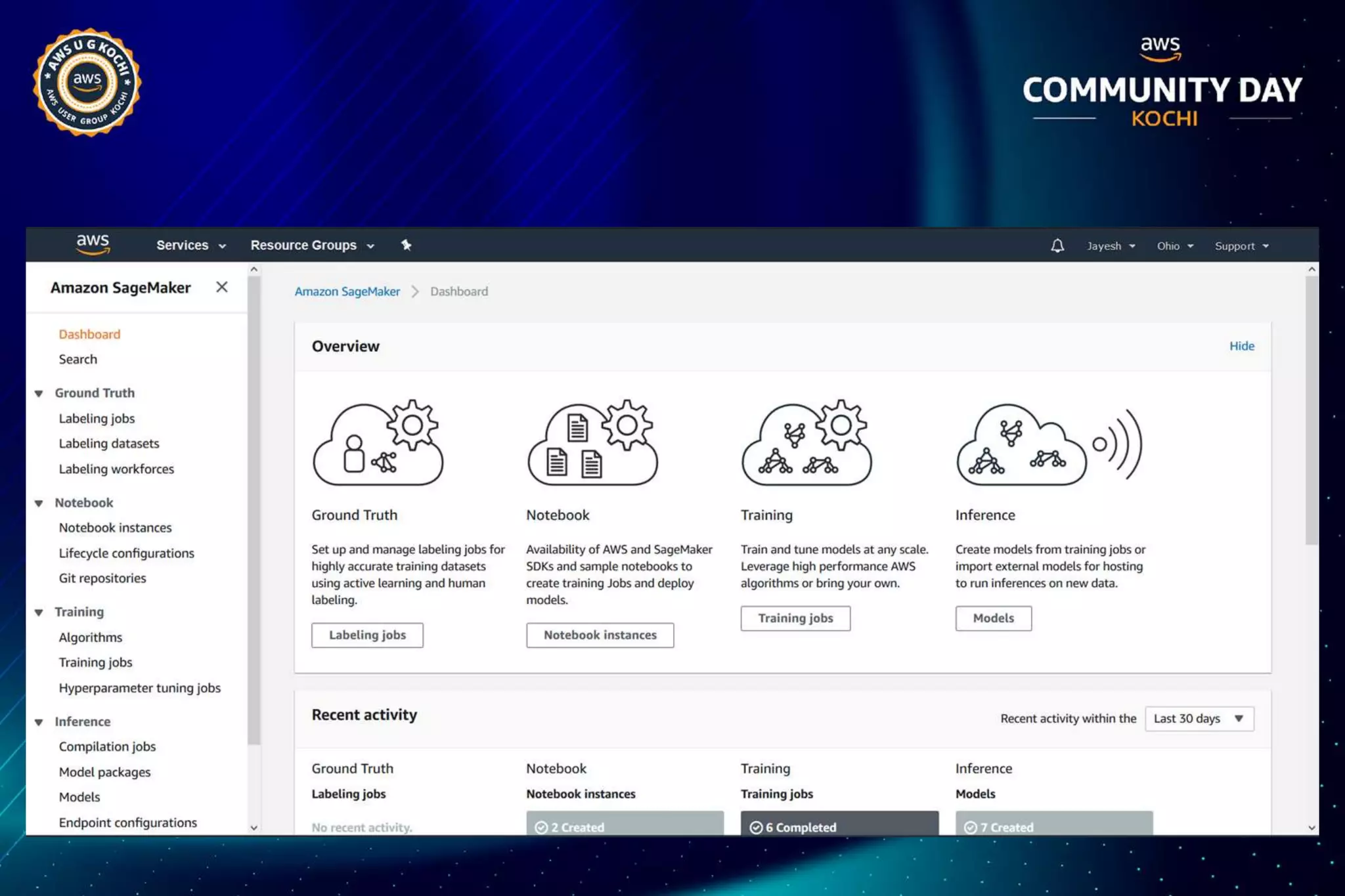Image resolution: width=1345 pixels, height=896 pixels.
Task: Collapse the Notebook sidebar section
Action: (x=39, y=503)
